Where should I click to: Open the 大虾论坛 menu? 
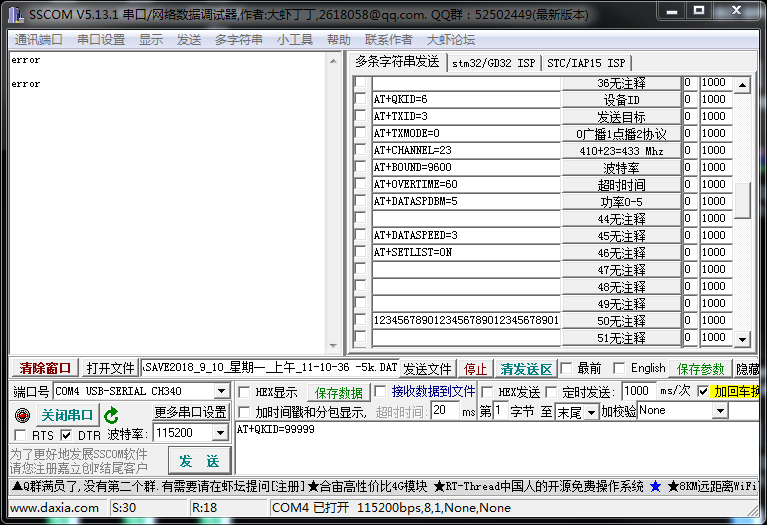coord(451,40)
